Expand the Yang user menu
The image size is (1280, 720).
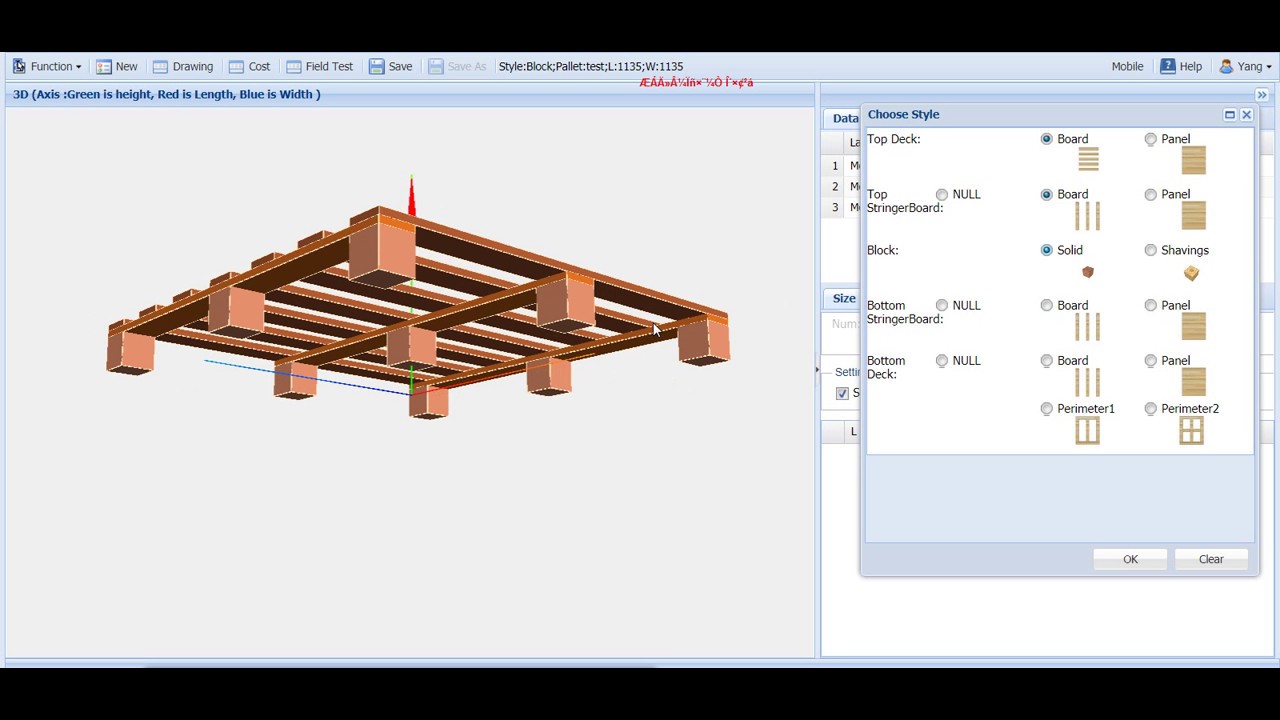1245,67
